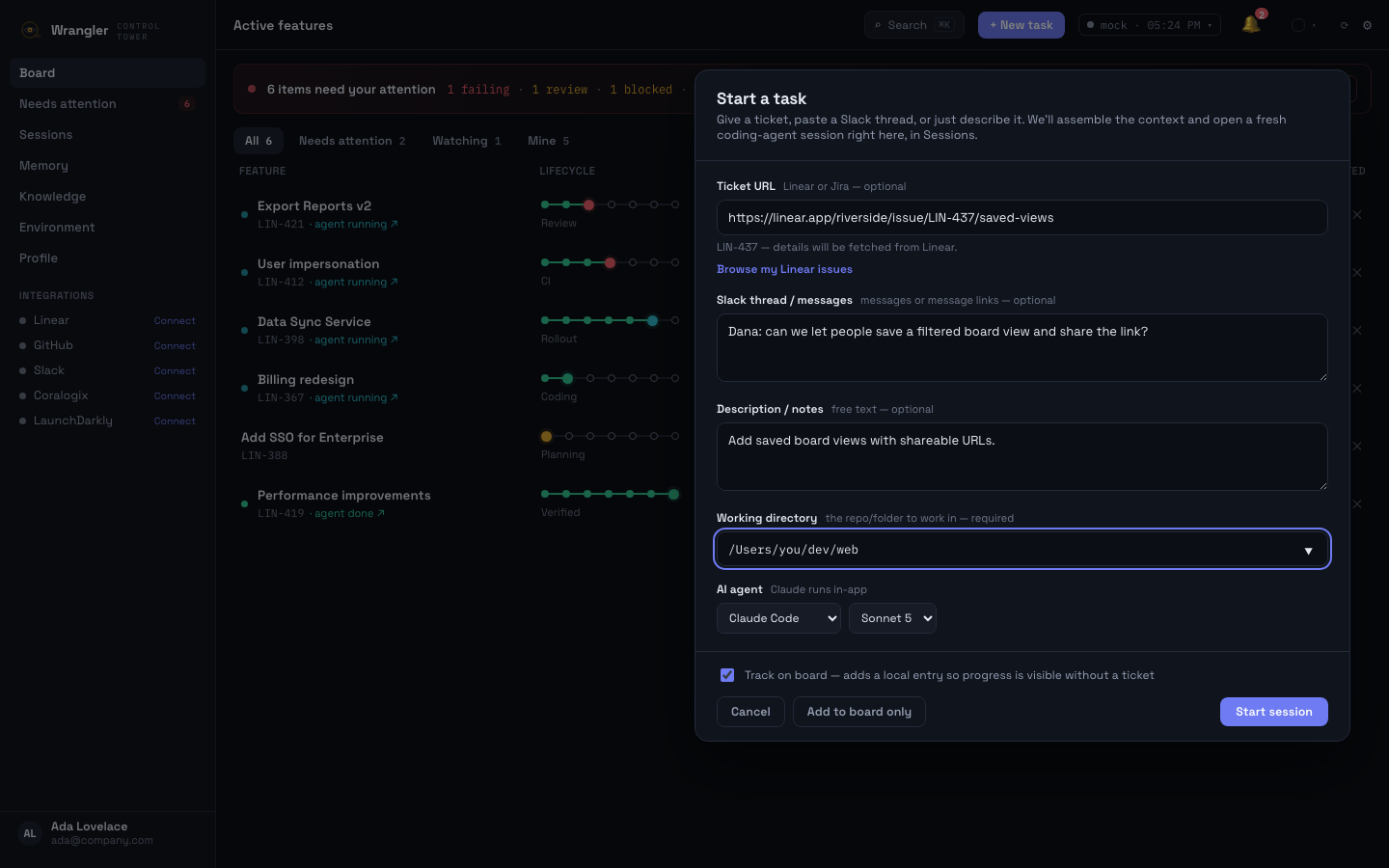The height and width of the screenshot is (868, 1389).
Task: Open the Sonnet 5 model dropdown
Action: [x=892, y=618]
